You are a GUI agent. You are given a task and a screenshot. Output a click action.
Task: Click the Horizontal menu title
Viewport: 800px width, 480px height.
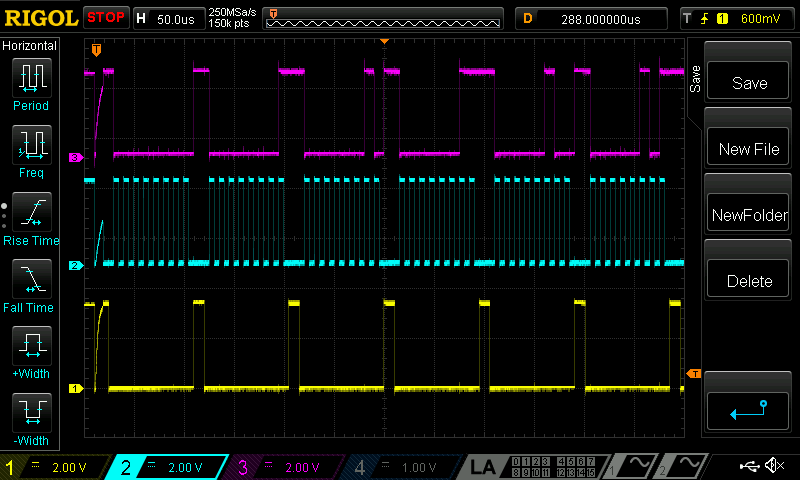pyautogui.click(x=30, y=46)
